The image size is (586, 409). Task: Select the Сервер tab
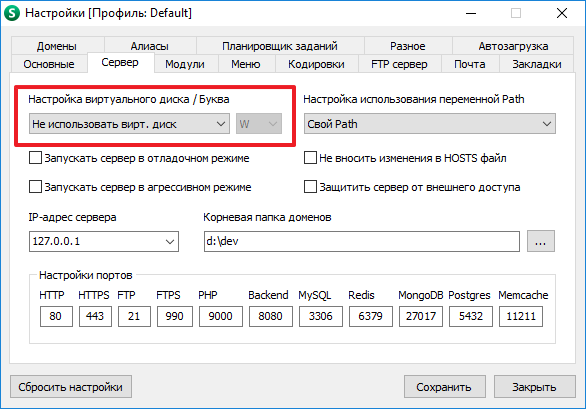120,62
